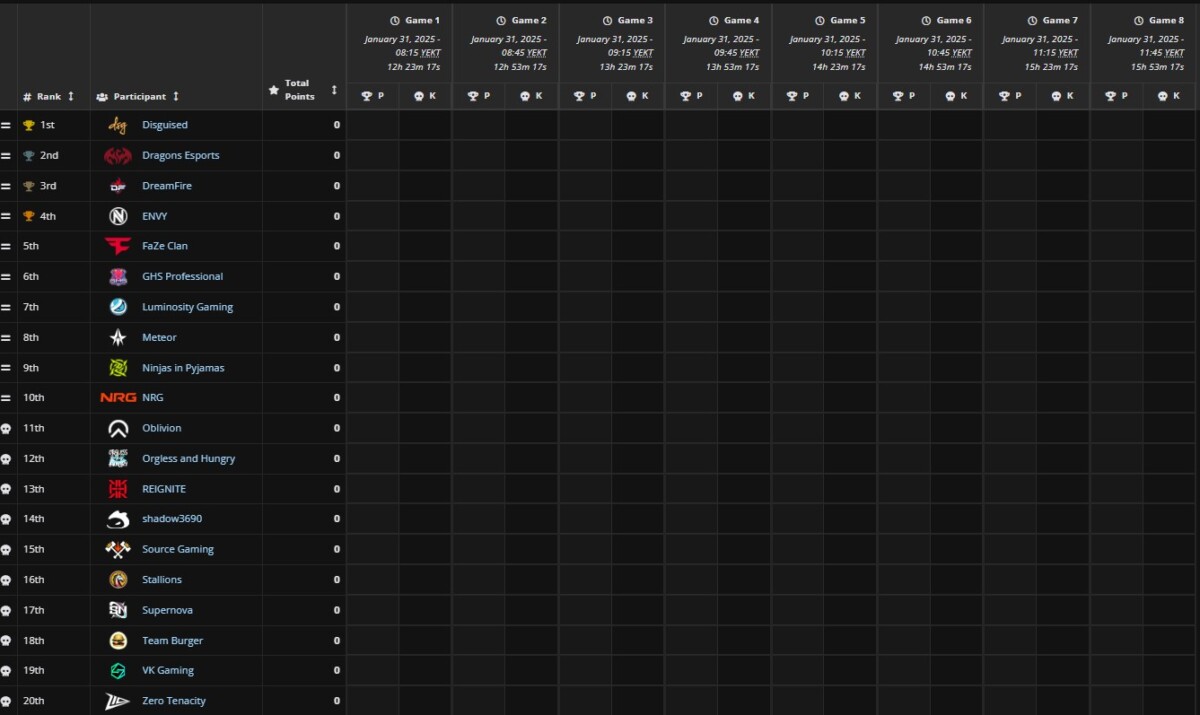Select the ENVY team logo

pos(118,216)
